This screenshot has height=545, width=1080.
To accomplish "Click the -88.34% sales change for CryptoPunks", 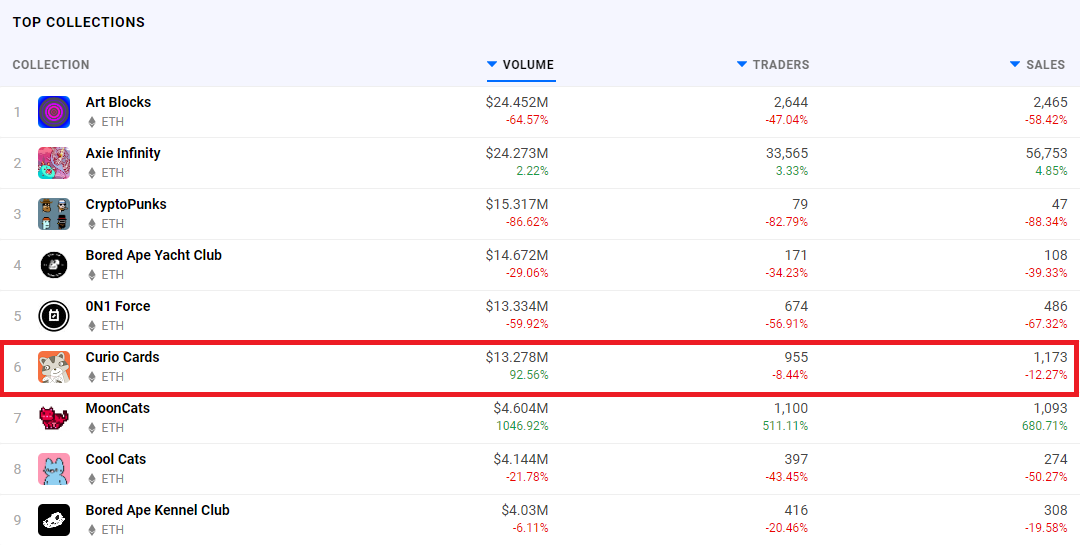I will [x=1046, y=222].
